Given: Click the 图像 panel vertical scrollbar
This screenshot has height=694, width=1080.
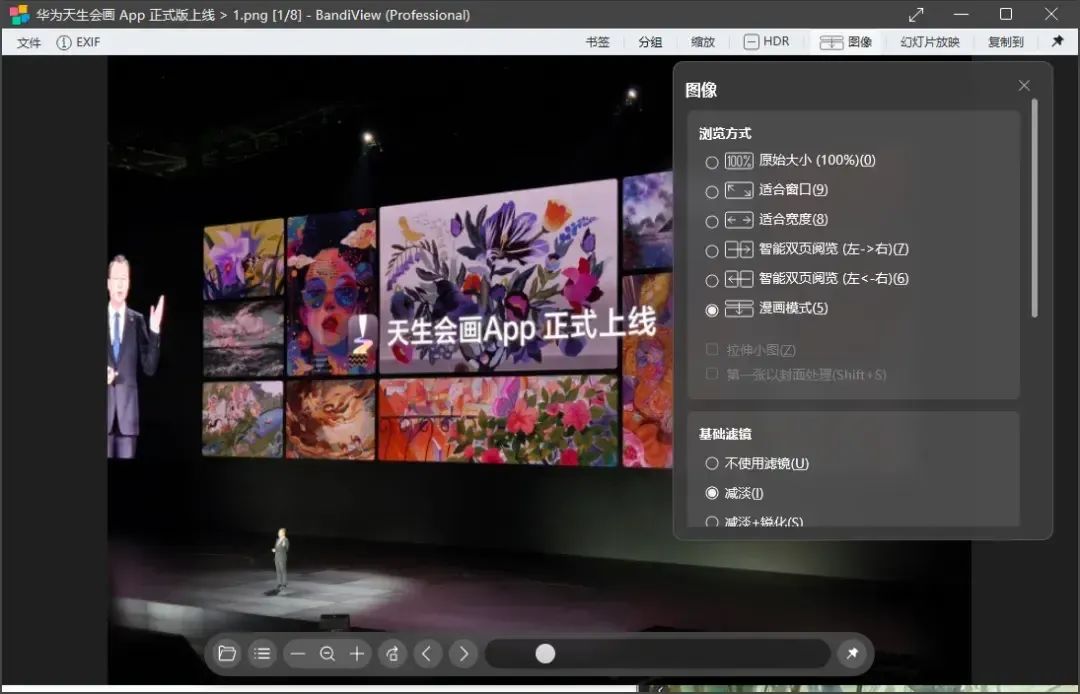Looking at the screenshot, I should pos(1034,209).
